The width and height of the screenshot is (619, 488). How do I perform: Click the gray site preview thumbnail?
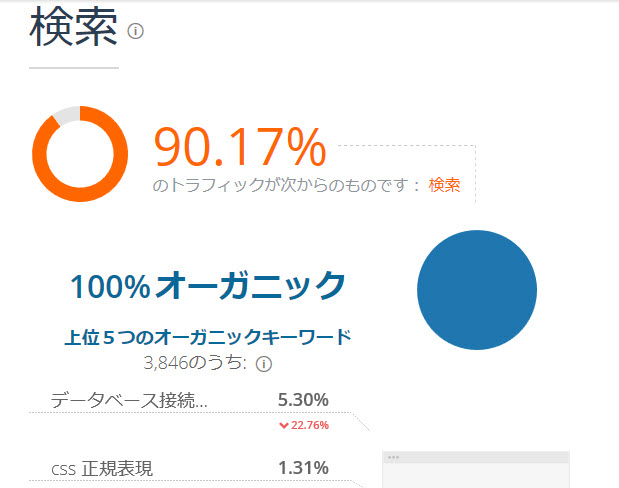click(476, 469)
